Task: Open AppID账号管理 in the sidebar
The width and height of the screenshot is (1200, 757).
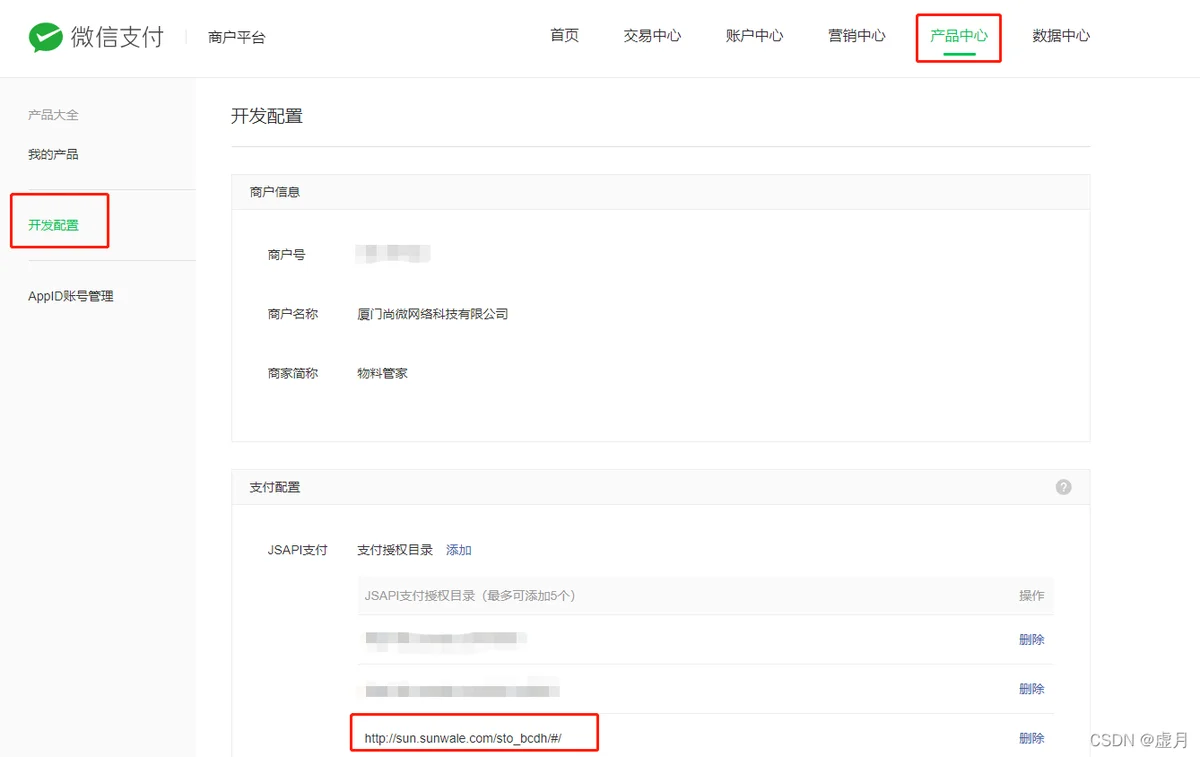Action: coord(71,296)
